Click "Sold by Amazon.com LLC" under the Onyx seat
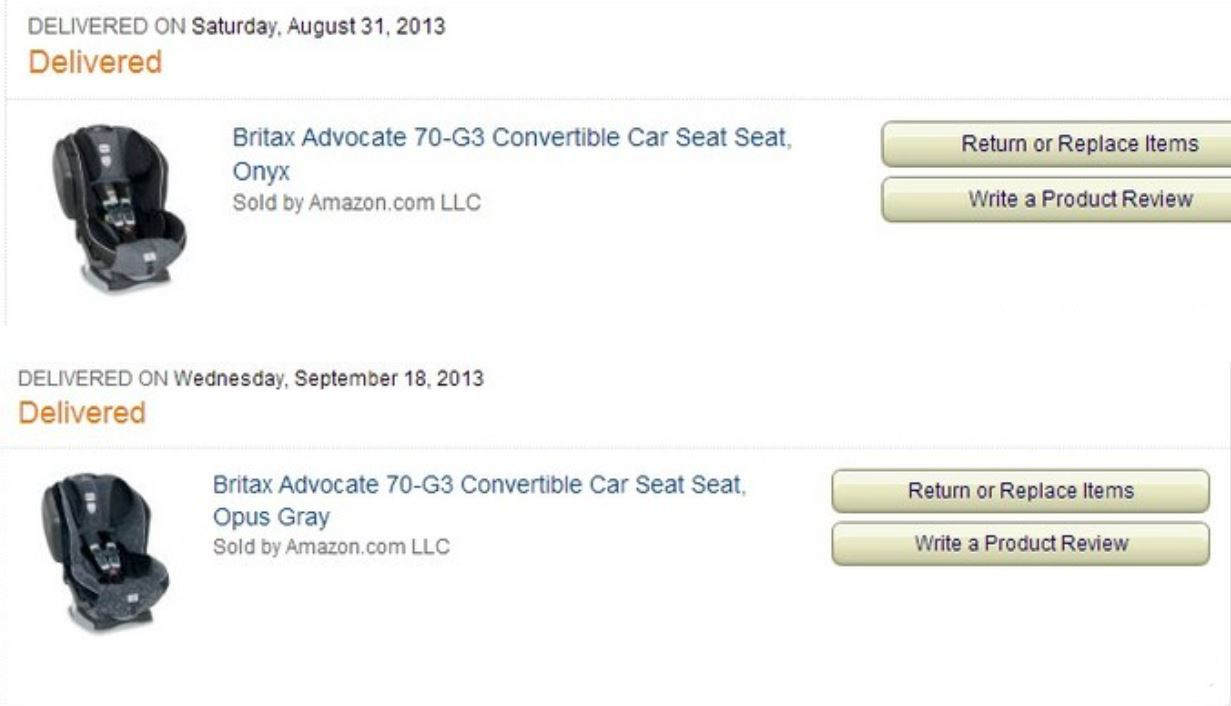Viewport: 1231px width, 706px height. coord(357,203)
